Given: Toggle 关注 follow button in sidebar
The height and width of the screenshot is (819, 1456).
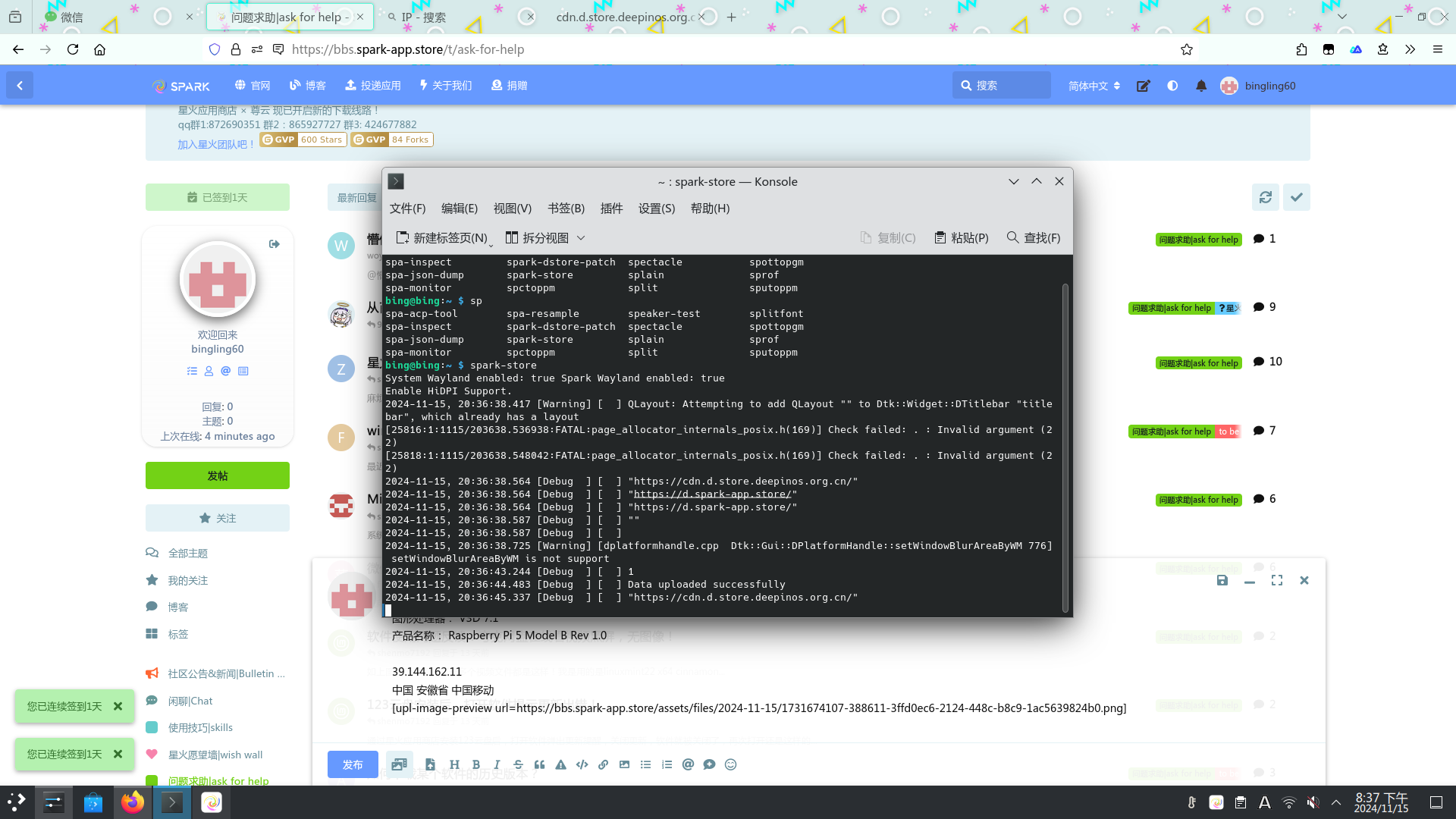Looking at the screenshot, I should [218, 518].
